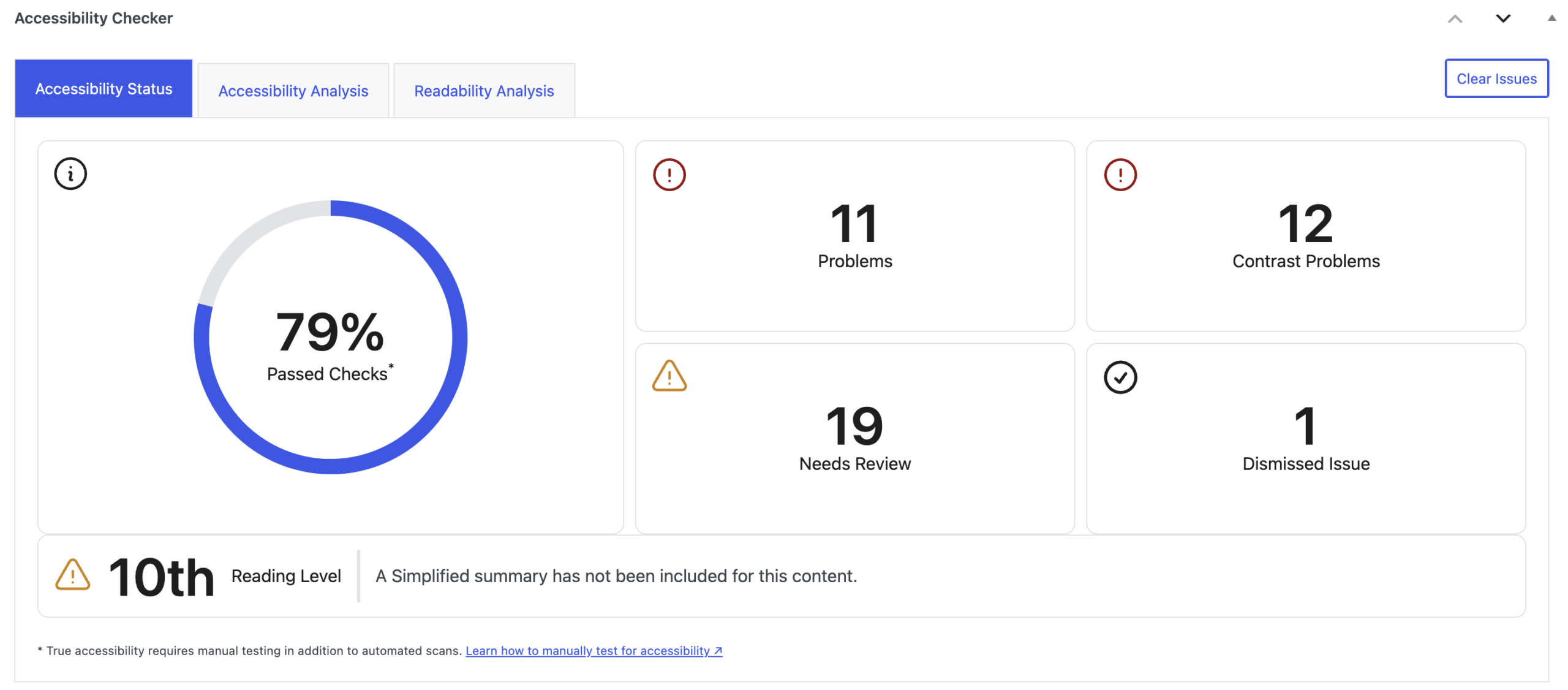Click the external link arrow after the accessibility link
This screenshot has height=690, width=1568.
(718, 650)
